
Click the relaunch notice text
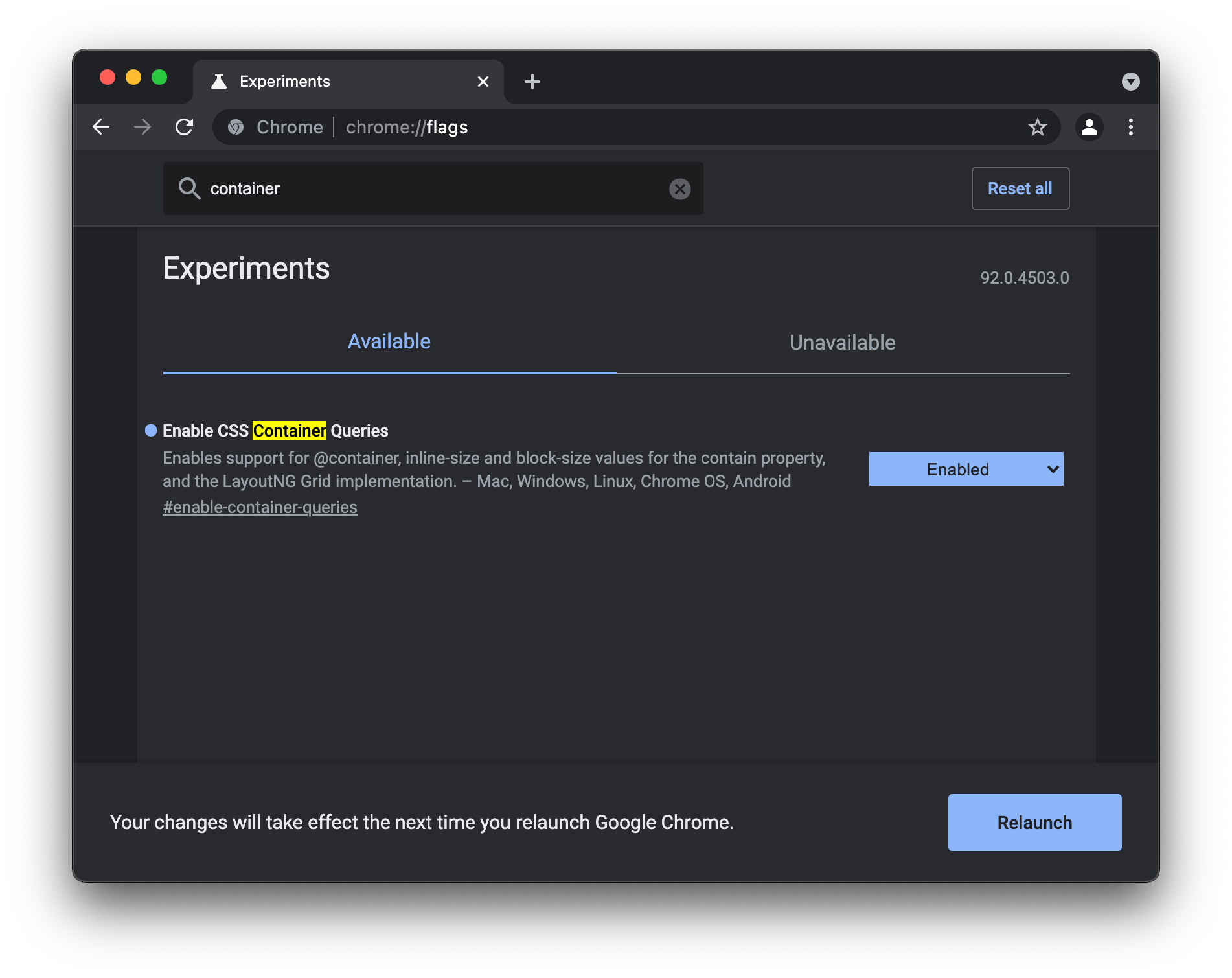[422, 823]
